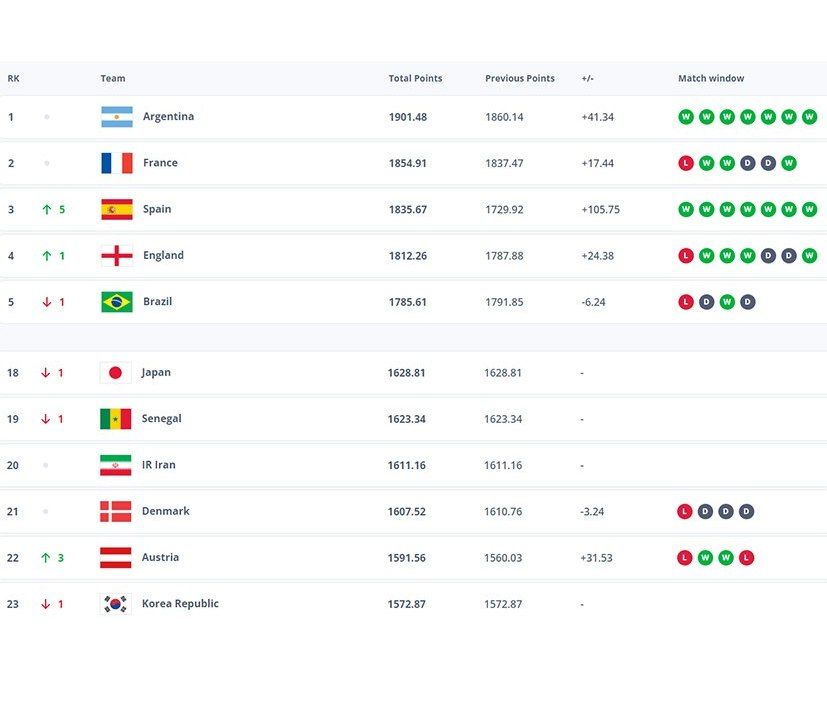Click the Argentina flag icon
This screenshot has width=827, height=701.
click(116, 117)
